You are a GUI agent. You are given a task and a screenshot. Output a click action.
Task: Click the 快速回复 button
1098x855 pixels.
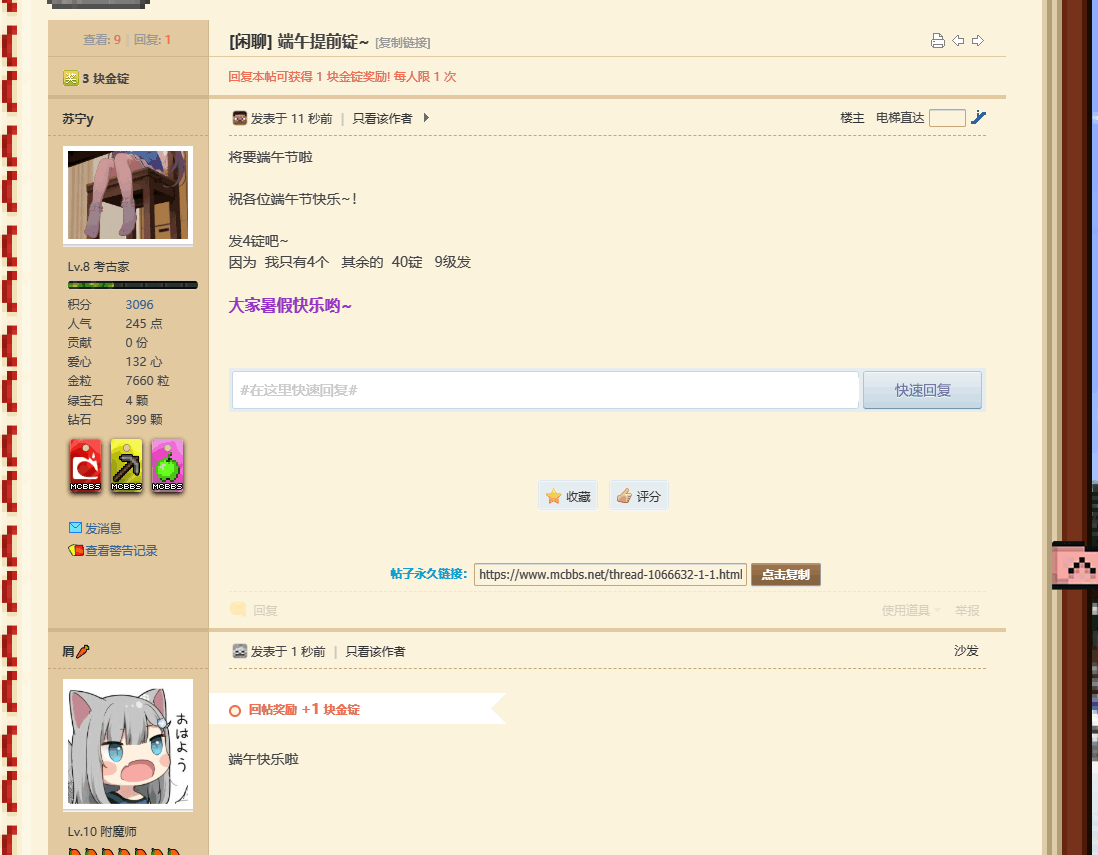(922, 390)
